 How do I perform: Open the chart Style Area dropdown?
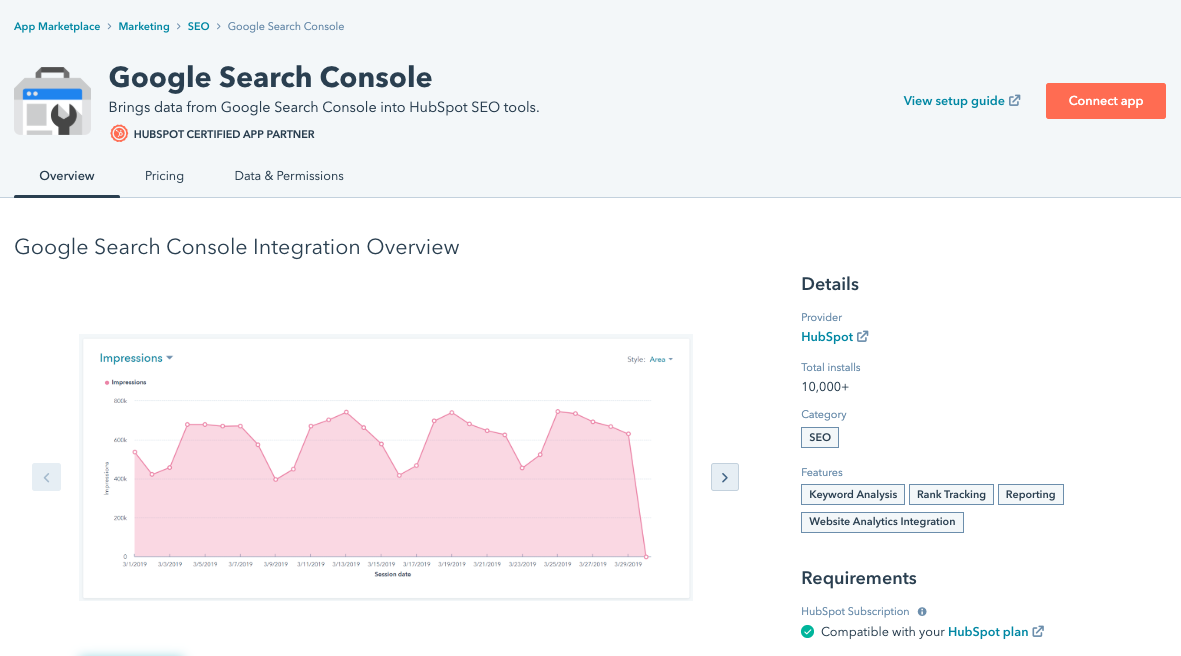pyautogui.click(x=661, y=359)
